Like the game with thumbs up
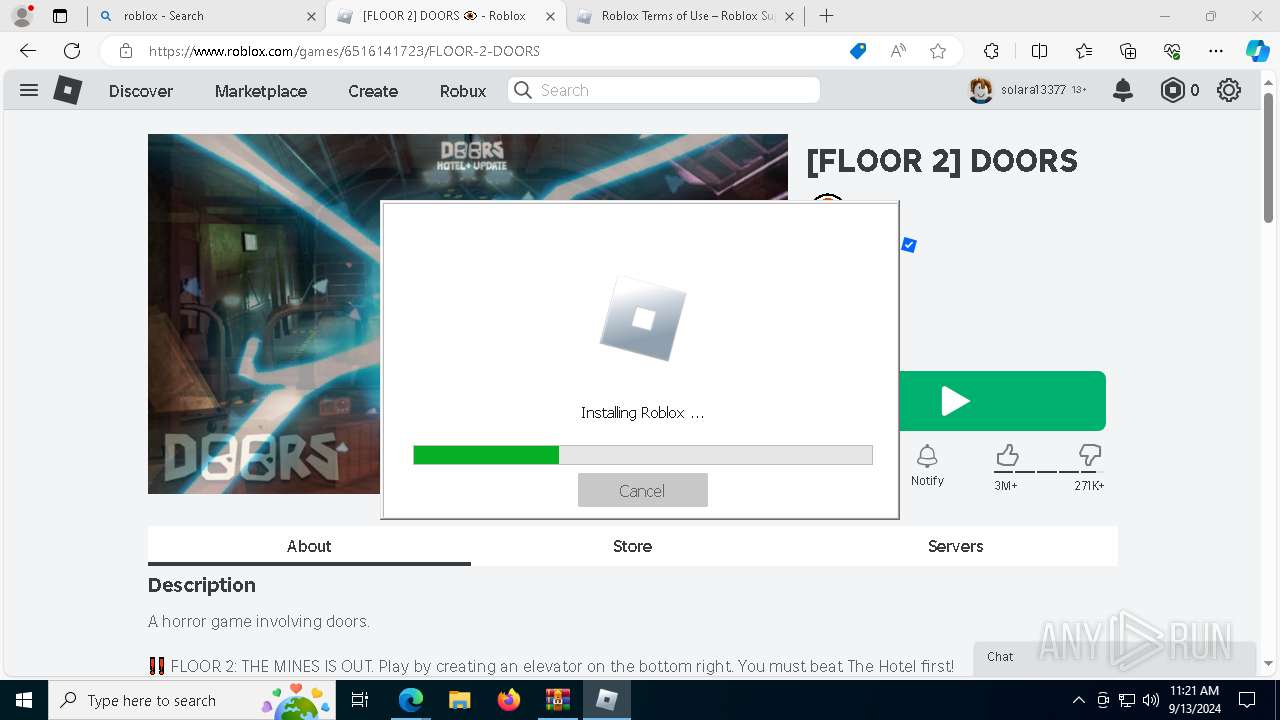The height and width of the screenshot is (720, 1280). point(1007,456)
